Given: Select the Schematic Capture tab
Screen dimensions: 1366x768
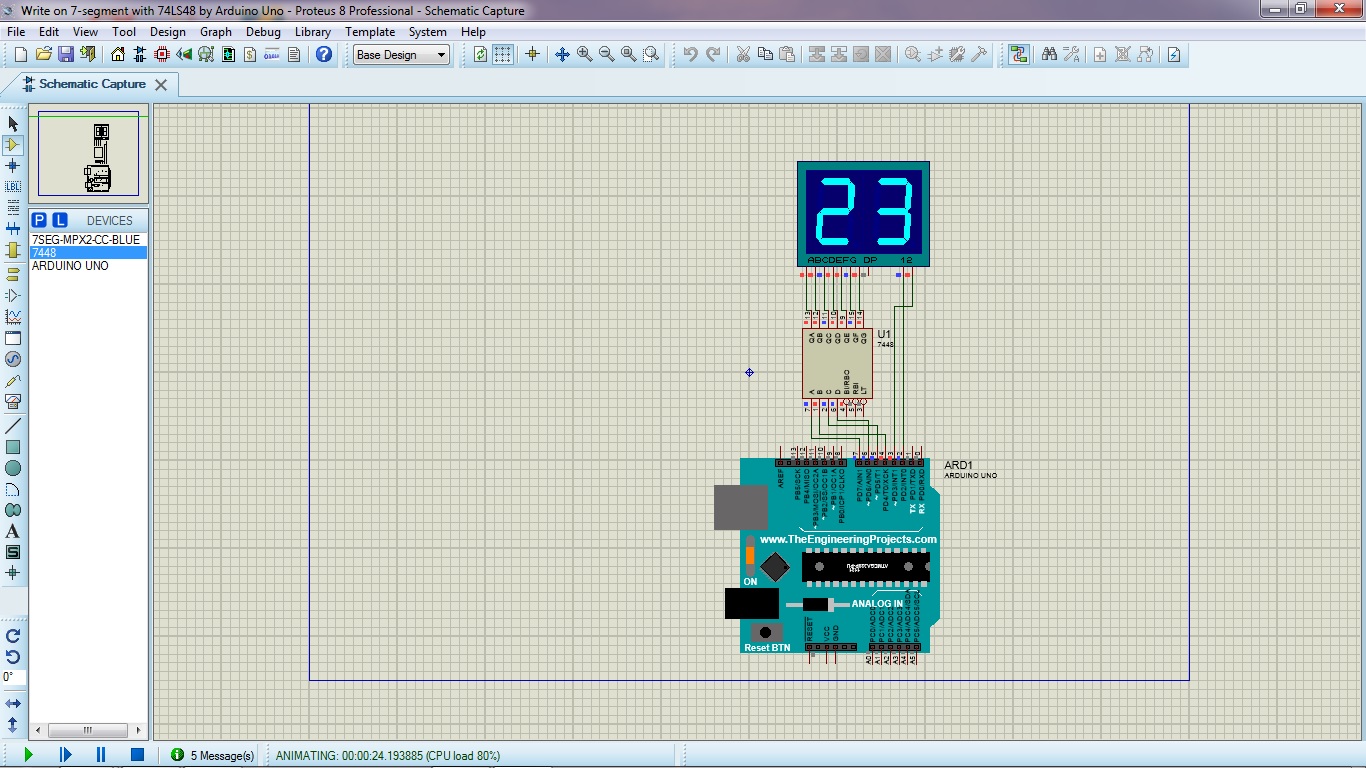Looking at the screenshot, I should click(90, 85).
